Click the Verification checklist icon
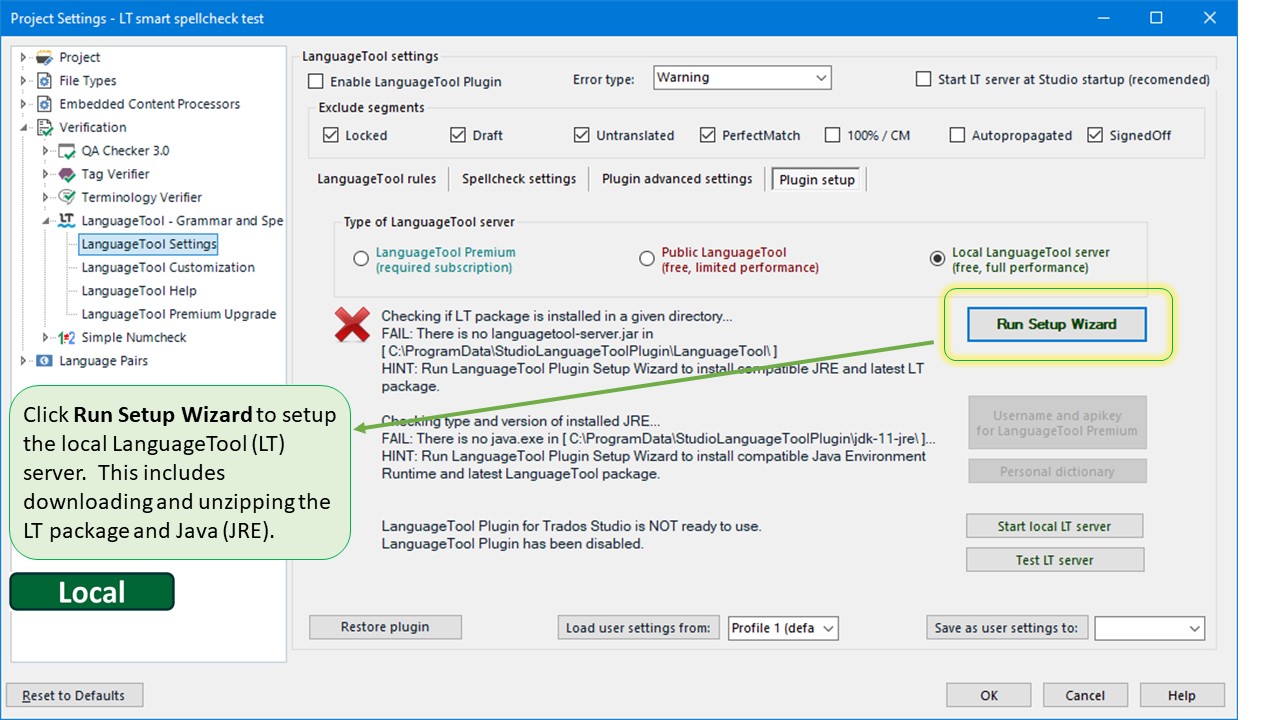Image resolution: width=1280 pixels, height=720 pixels. click(44, 128)
